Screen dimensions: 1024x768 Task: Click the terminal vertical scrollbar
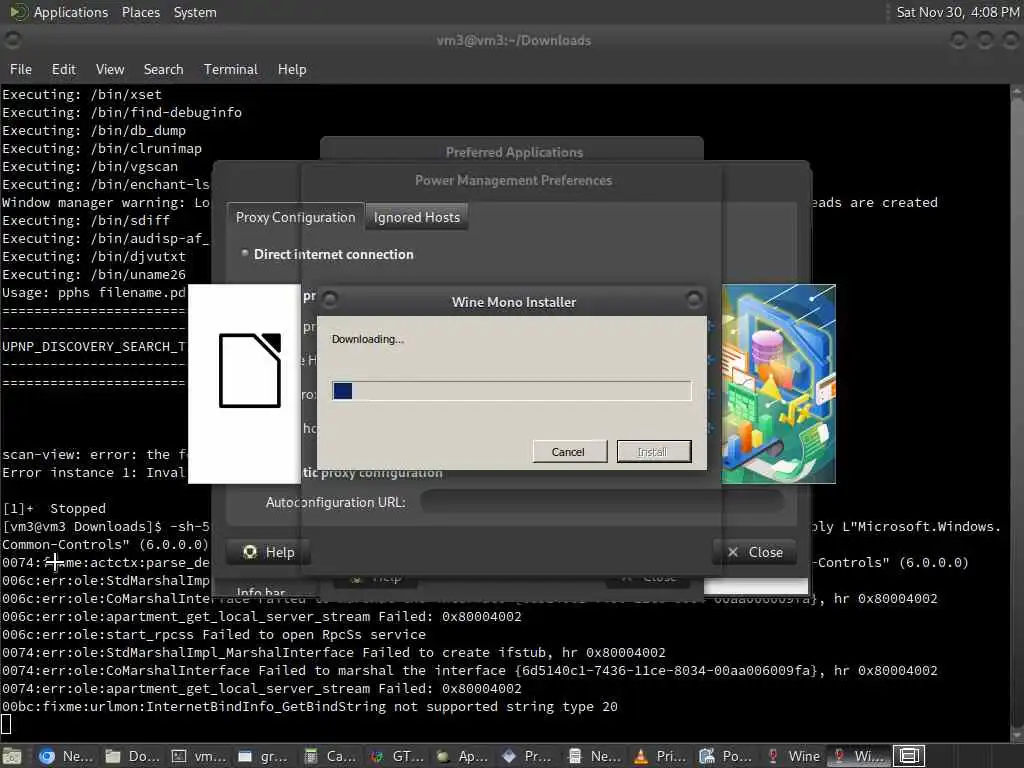point(1017,411)
